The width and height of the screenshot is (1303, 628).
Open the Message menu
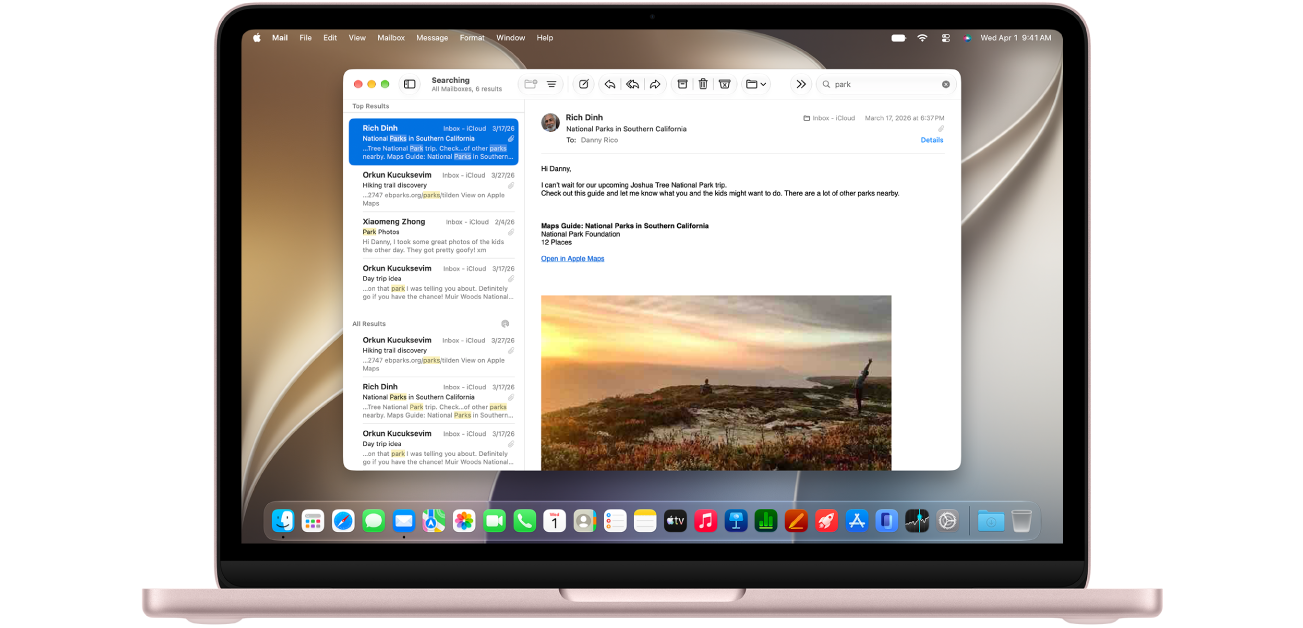click(432, 38)
